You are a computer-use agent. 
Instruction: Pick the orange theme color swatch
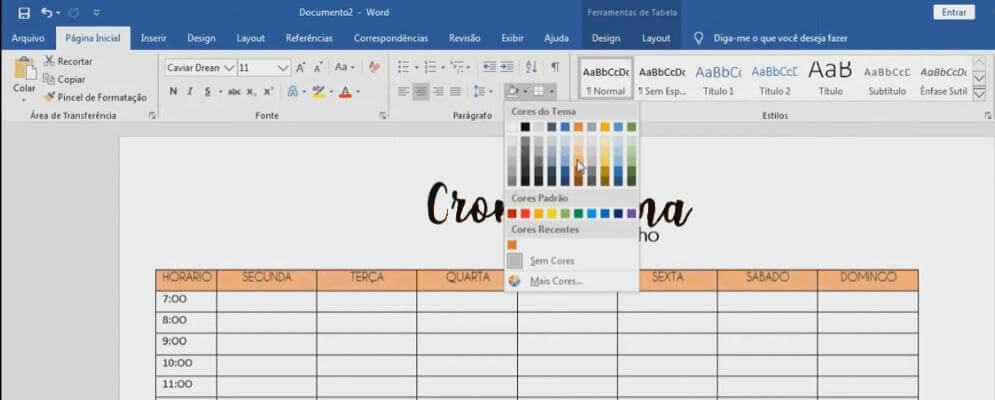click(579, 127)
